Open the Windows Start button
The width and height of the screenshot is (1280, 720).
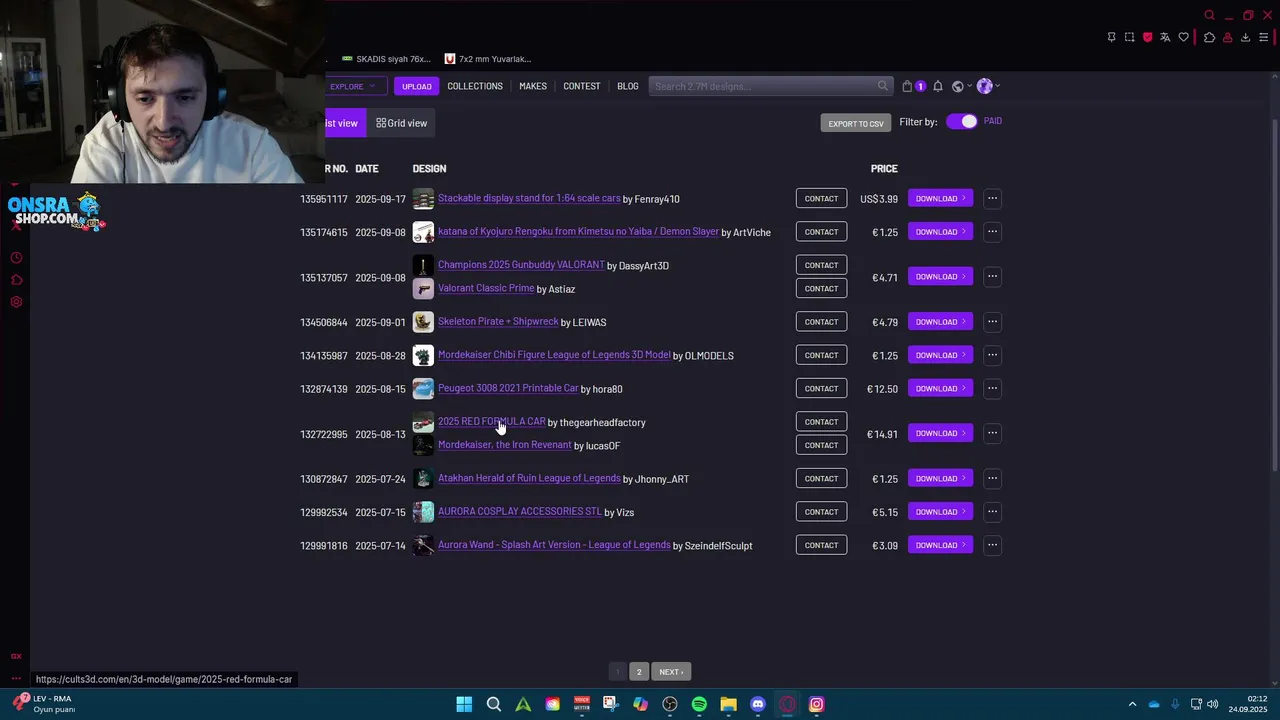464,704
